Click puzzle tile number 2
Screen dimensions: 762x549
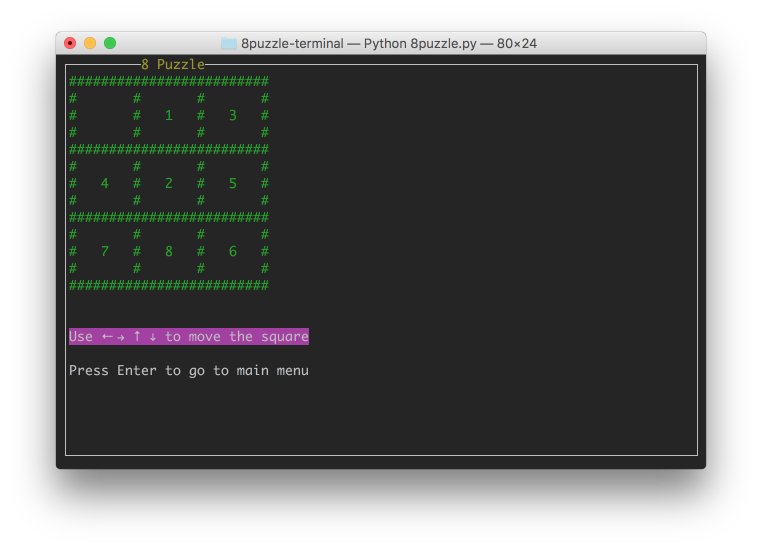169,183
